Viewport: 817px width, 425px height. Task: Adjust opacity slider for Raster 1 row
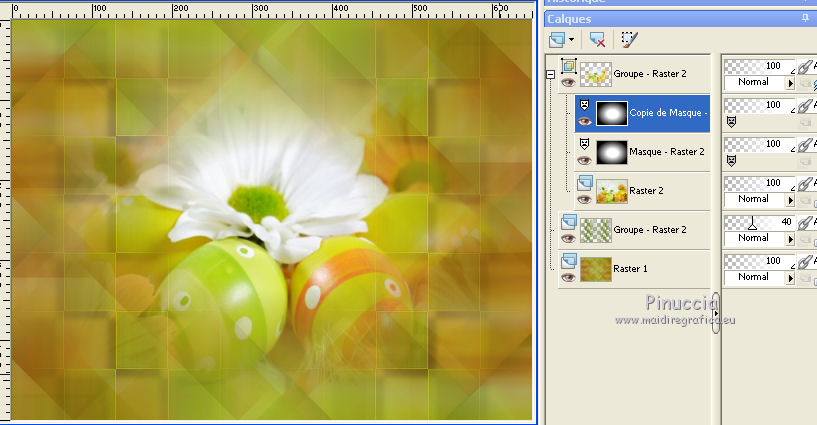pos(759,261)
